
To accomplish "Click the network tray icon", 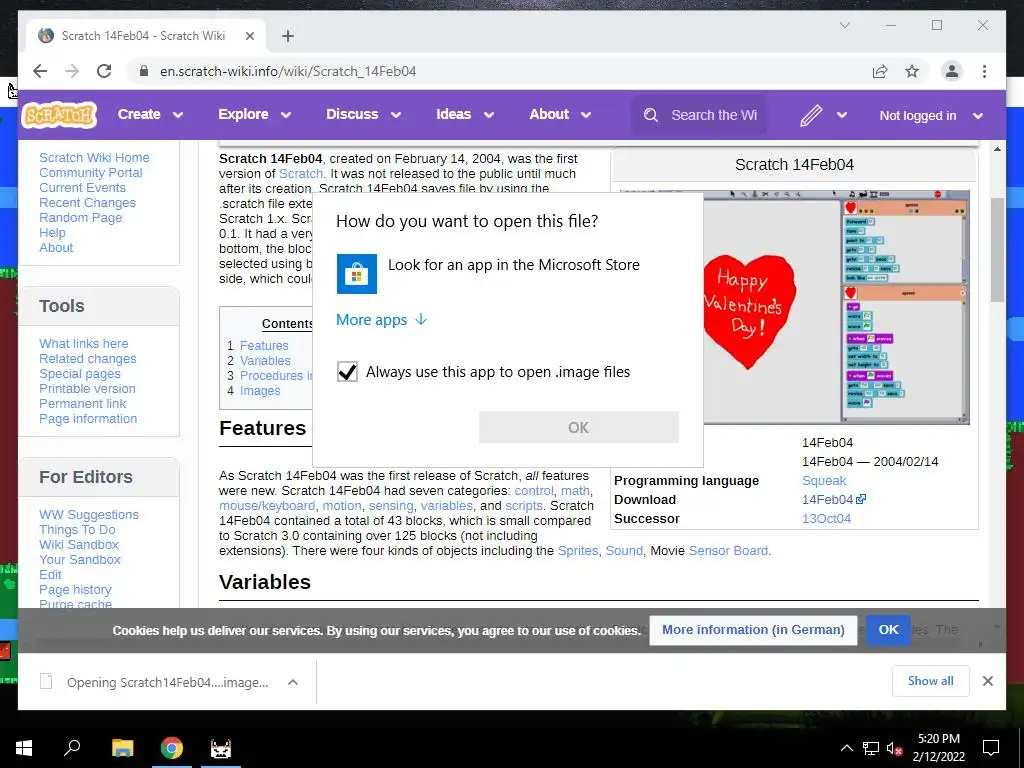I will click(871, 748).
